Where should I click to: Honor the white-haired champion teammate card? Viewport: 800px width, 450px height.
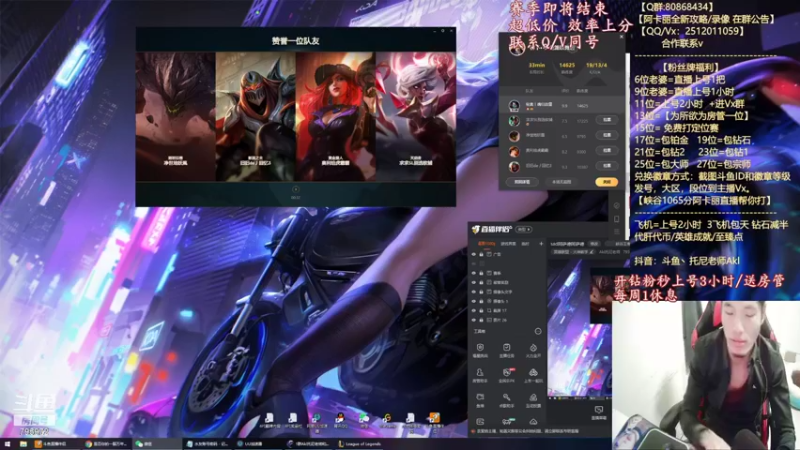point(416,116)
